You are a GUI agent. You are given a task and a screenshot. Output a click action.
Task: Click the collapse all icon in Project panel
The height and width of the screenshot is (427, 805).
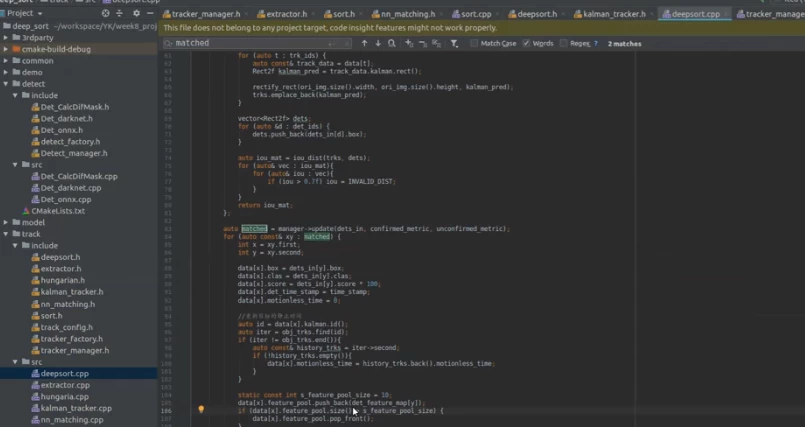coord(118,14)
